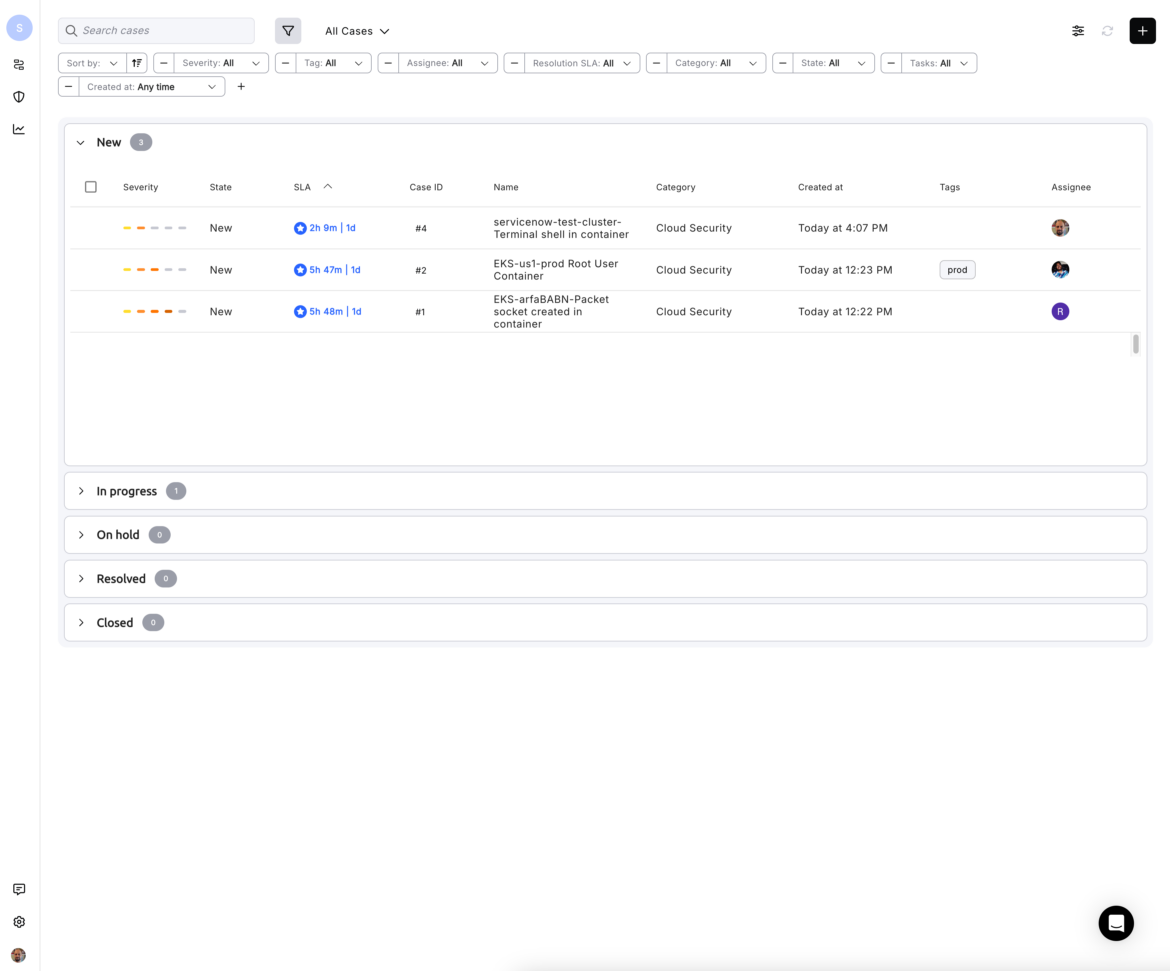Remove the Severity filter with minus button
The width and height of the screenshot is (1170, 971).
point(164,63)
